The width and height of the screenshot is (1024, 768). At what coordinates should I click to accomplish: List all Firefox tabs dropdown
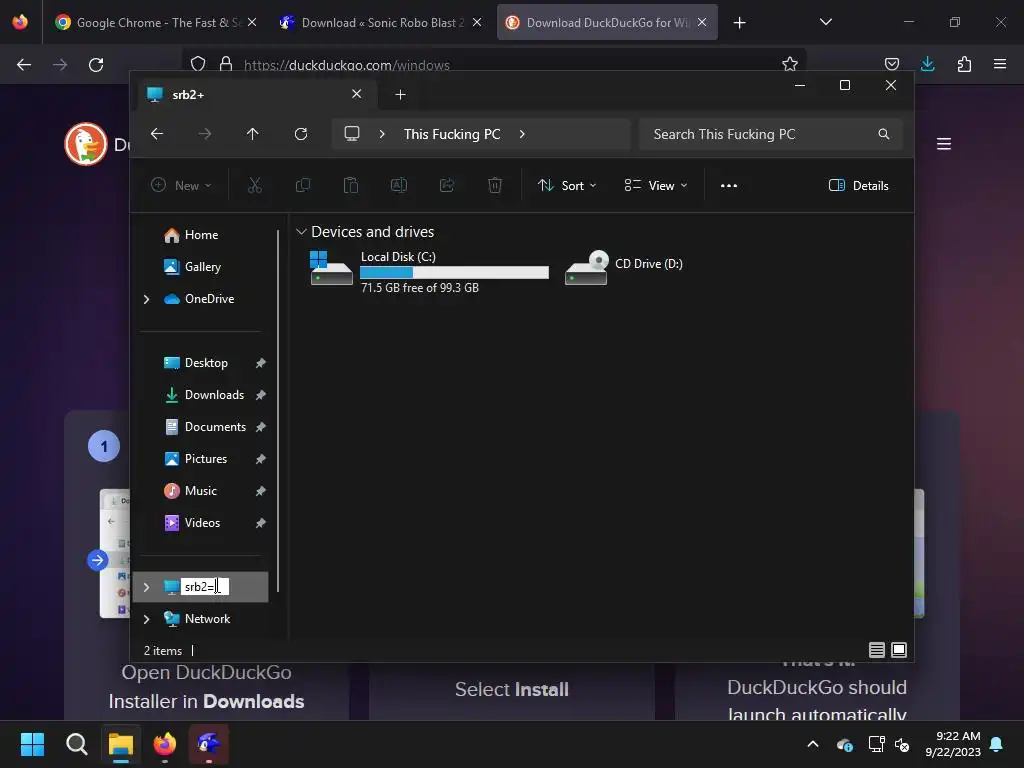pyautogui.click(x=825, y=22)
